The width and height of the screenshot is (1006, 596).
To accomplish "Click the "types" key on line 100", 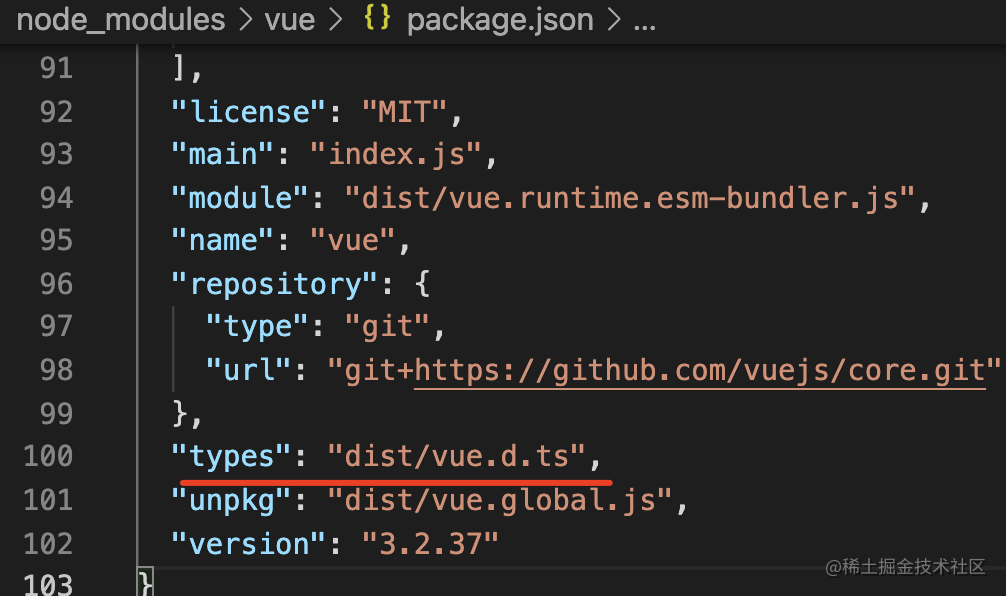I will coord(231,456).
